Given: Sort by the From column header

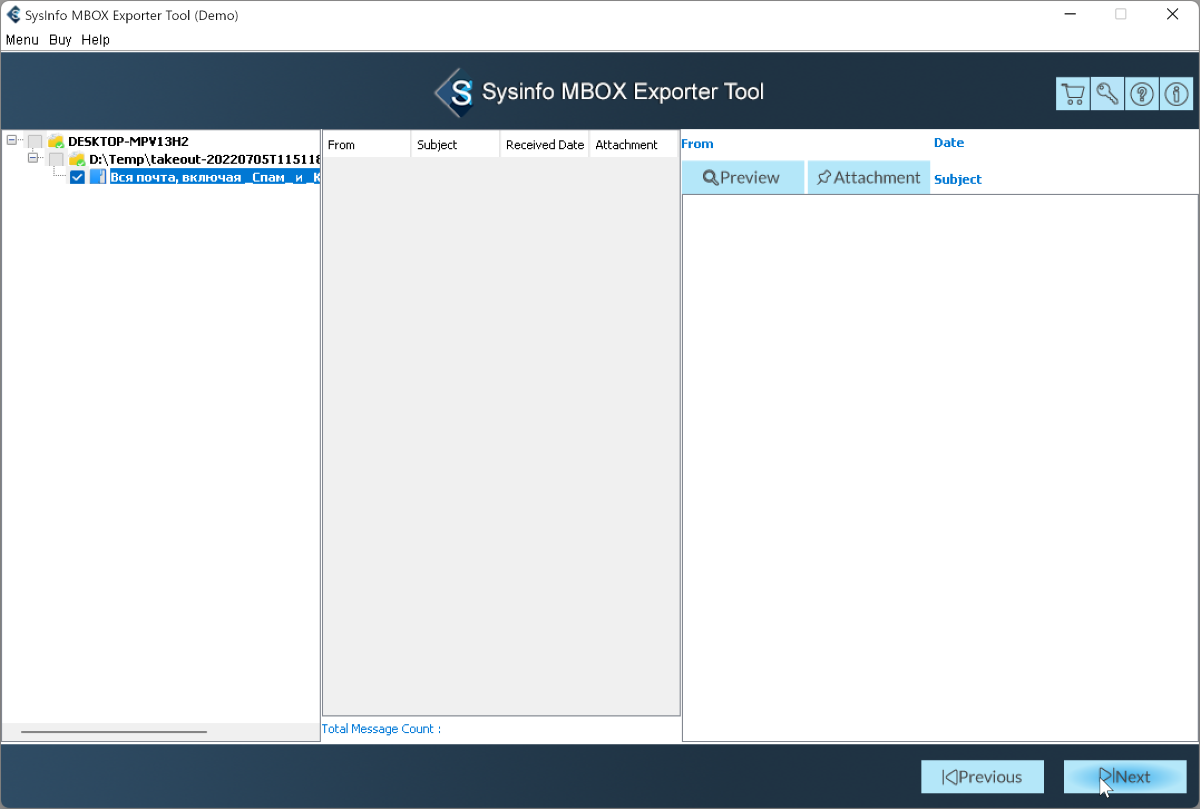Looking at the screenshot, I should point(366,145).
